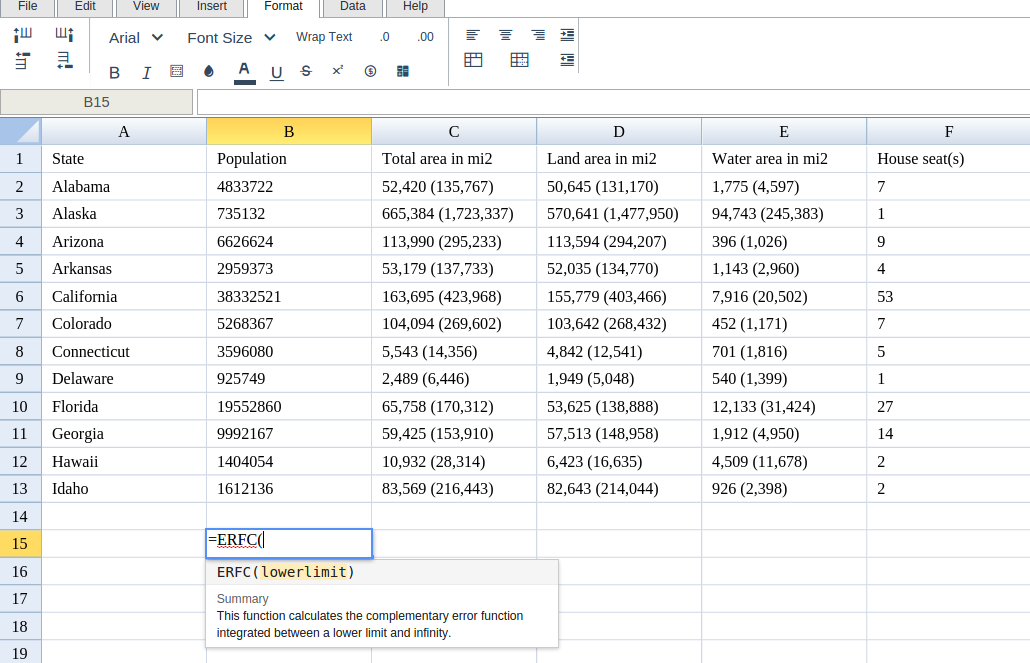Click the formula bar input field
The image size is (1030, 663).
[x=612, y=102]
